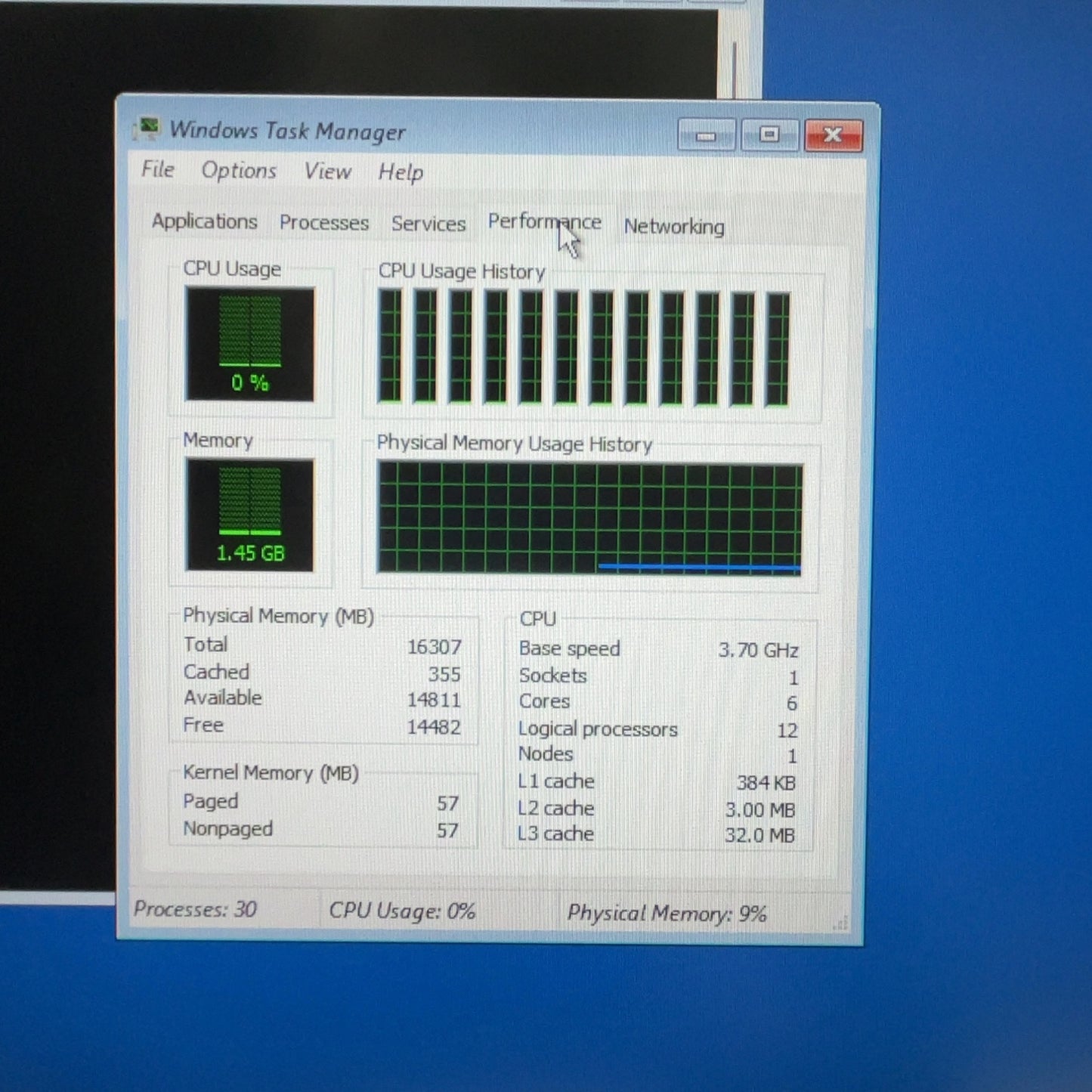Click the Available value 14811

[434, 700]
